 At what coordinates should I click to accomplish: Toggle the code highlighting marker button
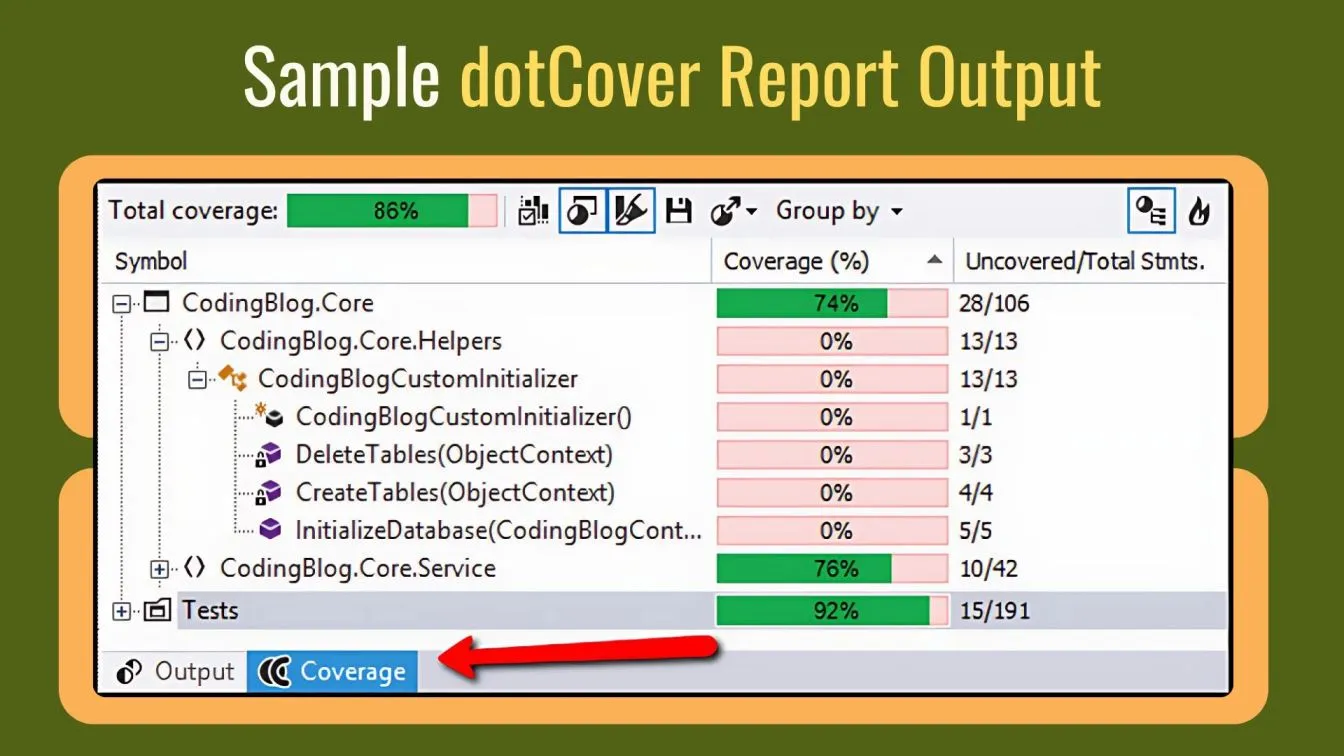[x=631, y=211]
